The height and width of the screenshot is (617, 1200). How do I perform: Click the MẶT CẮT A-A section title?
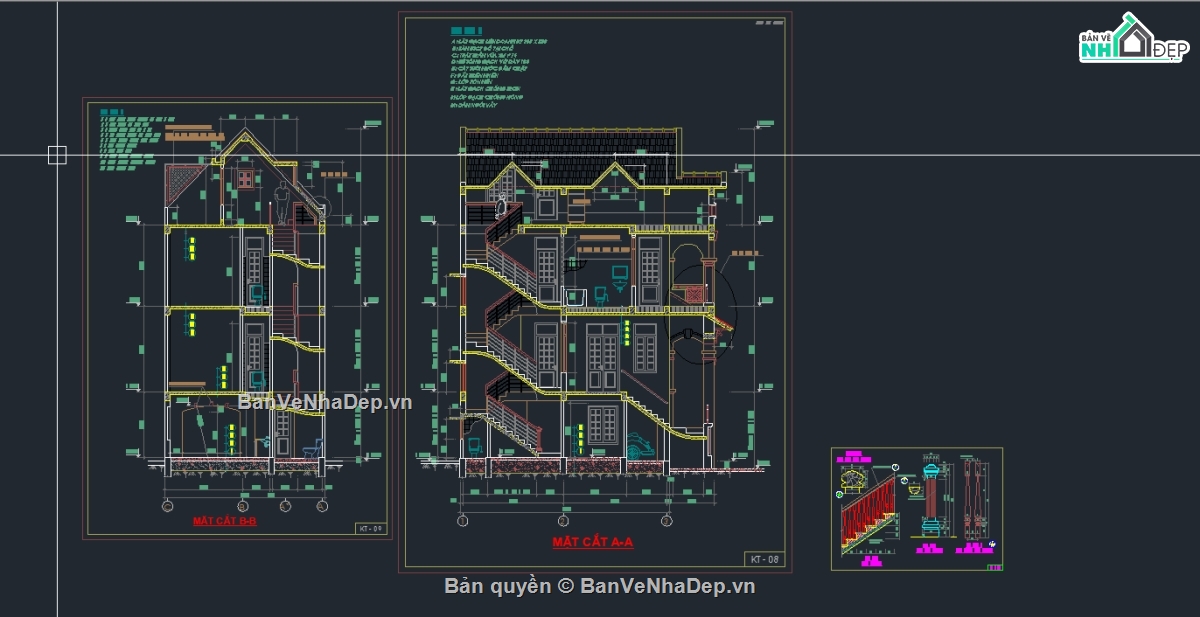pyautogui.click(x=593, y=542)
